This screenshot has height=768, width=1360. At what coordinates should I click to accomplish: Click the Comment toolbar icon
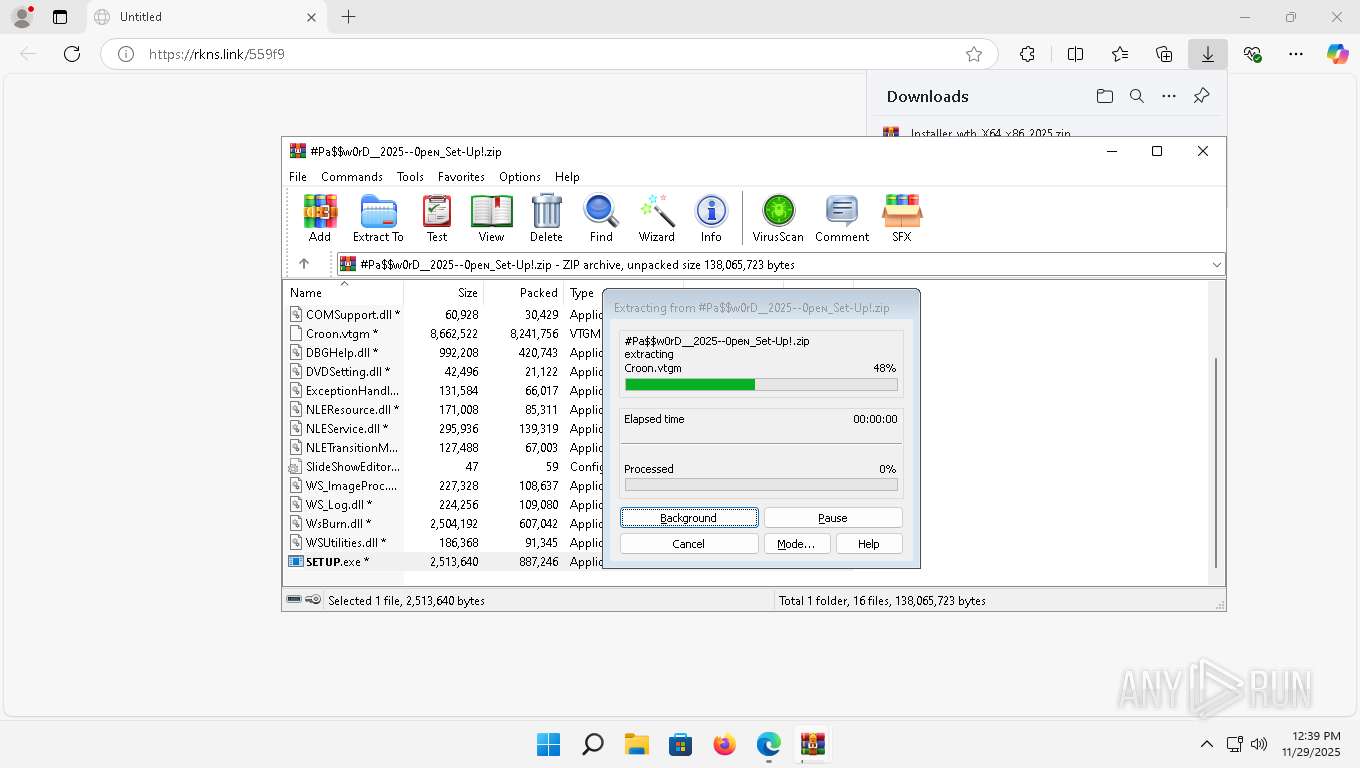(x=842, y=218)
